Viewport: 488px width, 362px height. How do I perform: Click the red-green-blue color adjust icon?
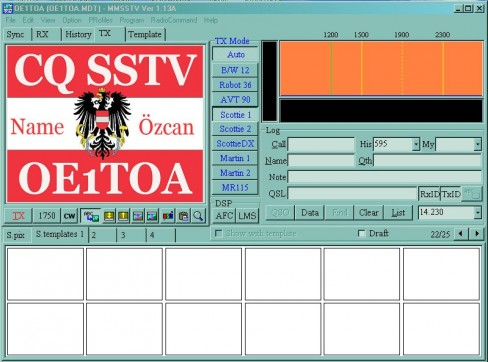[168, 216]
